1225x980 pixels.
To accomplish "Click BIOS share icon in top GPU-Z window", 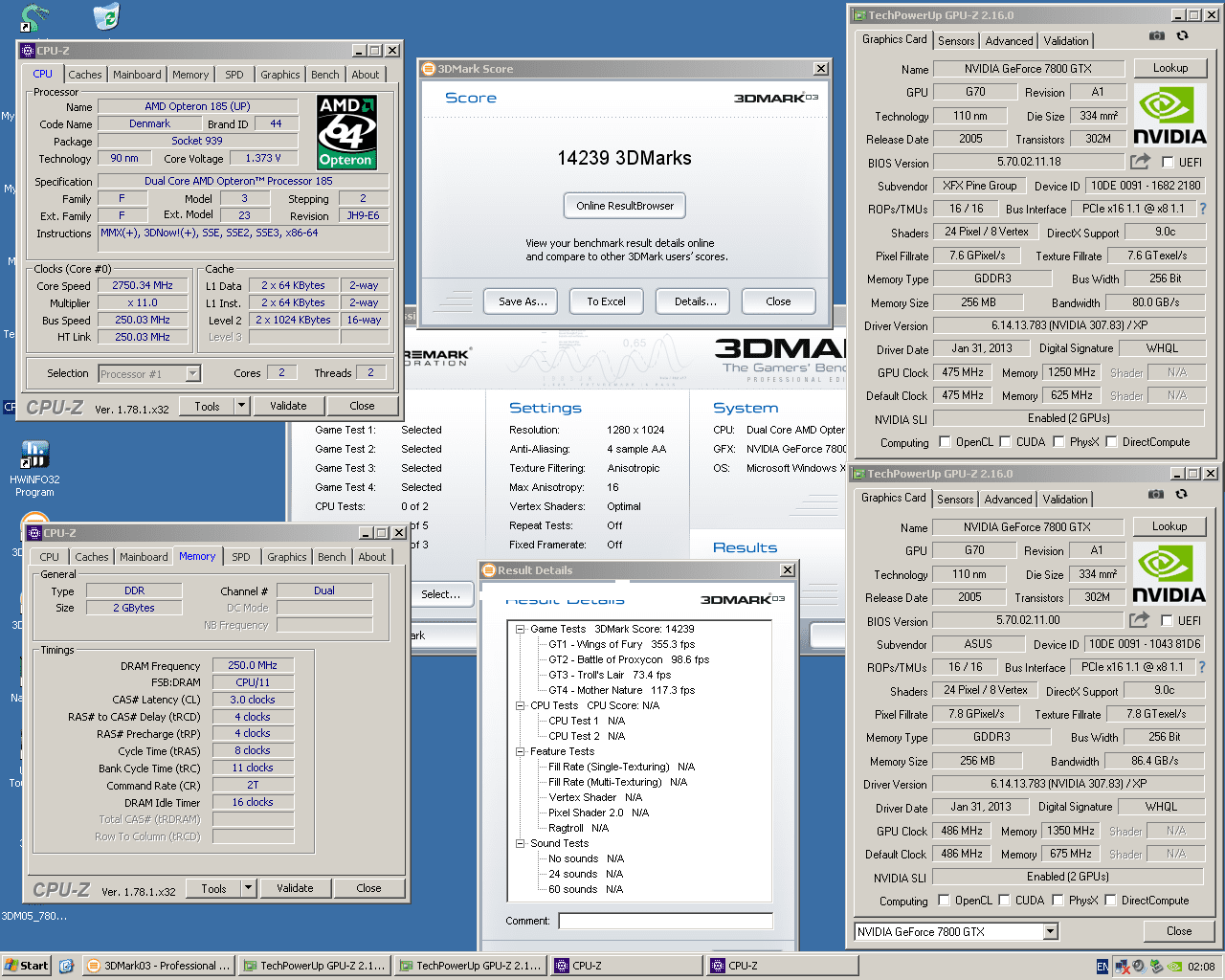I will click(1140, 162).
